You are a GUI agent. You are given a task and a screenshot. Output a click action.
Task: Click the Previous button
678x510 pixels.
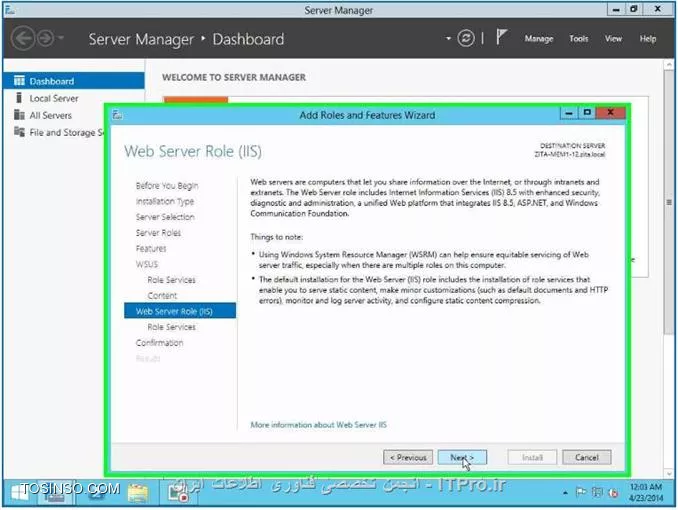tap(408, 457)
